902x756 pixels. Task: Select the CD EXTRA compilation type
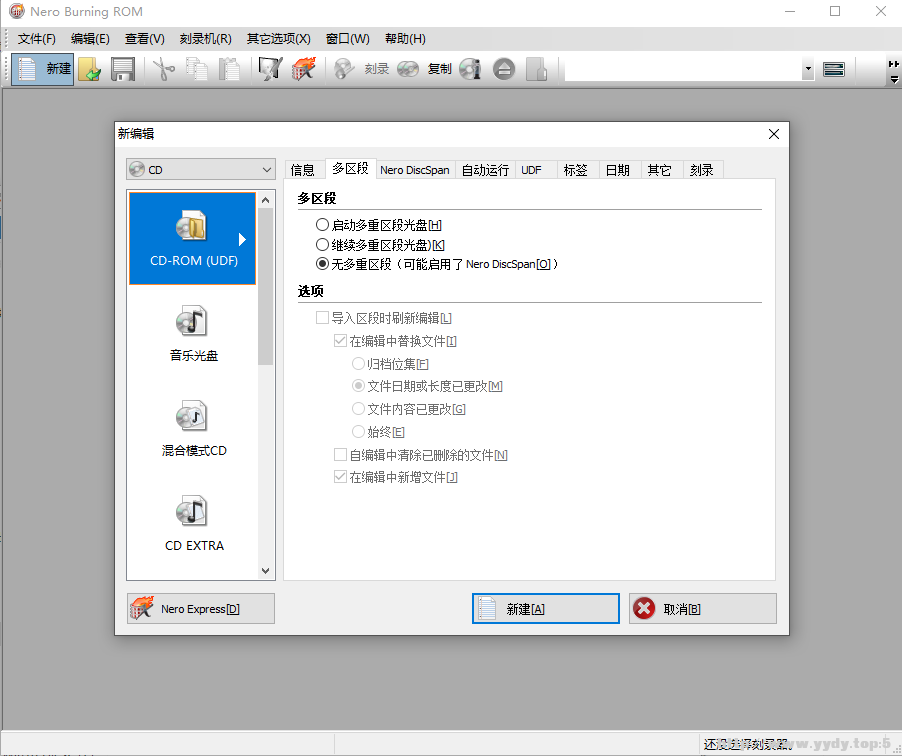coord(193,524)
